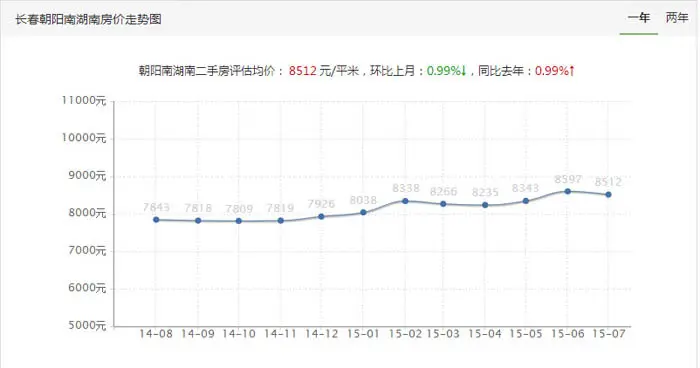Screen dimensions: 700x368
Task: Click the 15-03 data point 8266
Action: 443,204
